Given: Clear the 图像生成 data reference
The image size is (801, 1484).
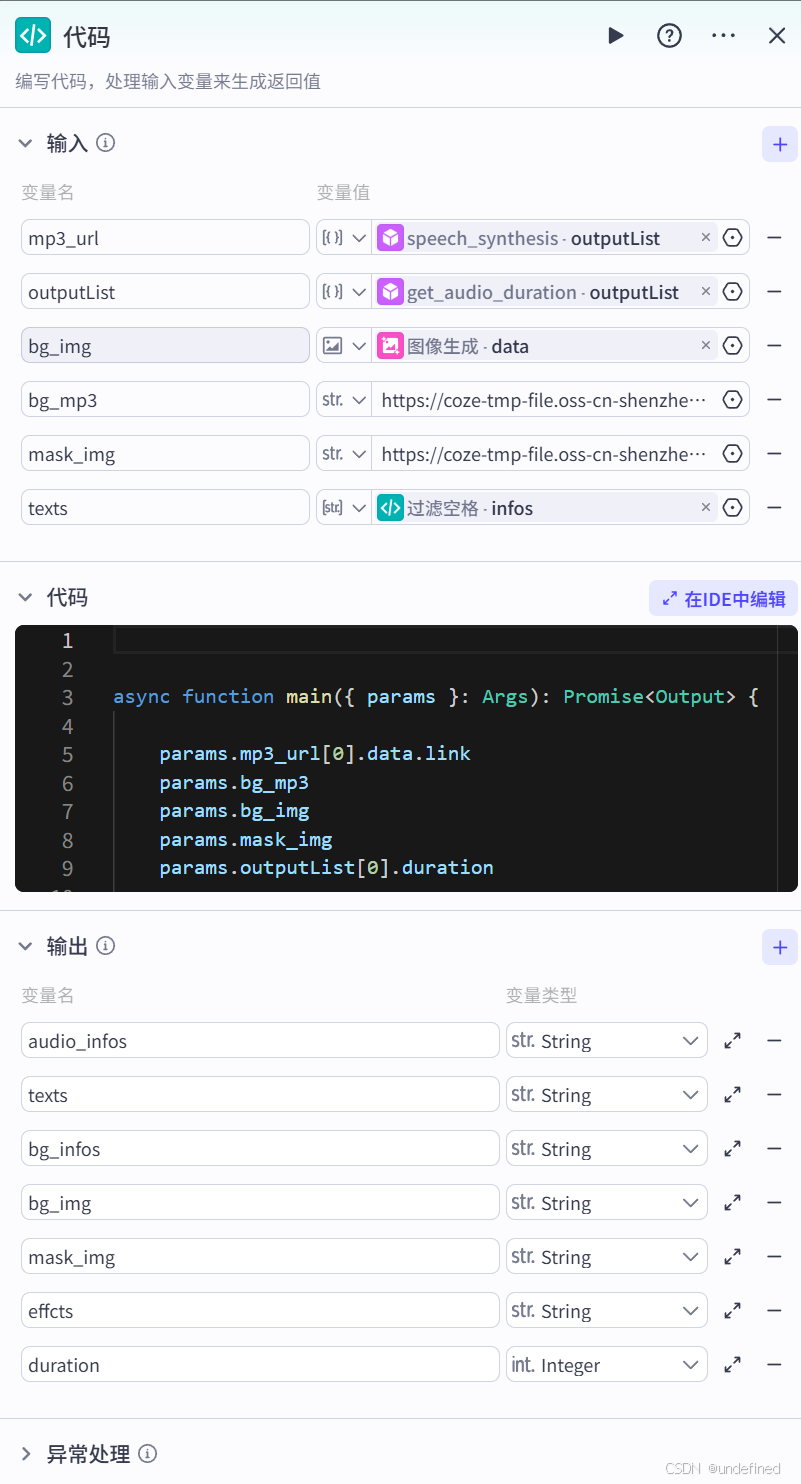Looking at the screenshot, I should click(705, 346).
